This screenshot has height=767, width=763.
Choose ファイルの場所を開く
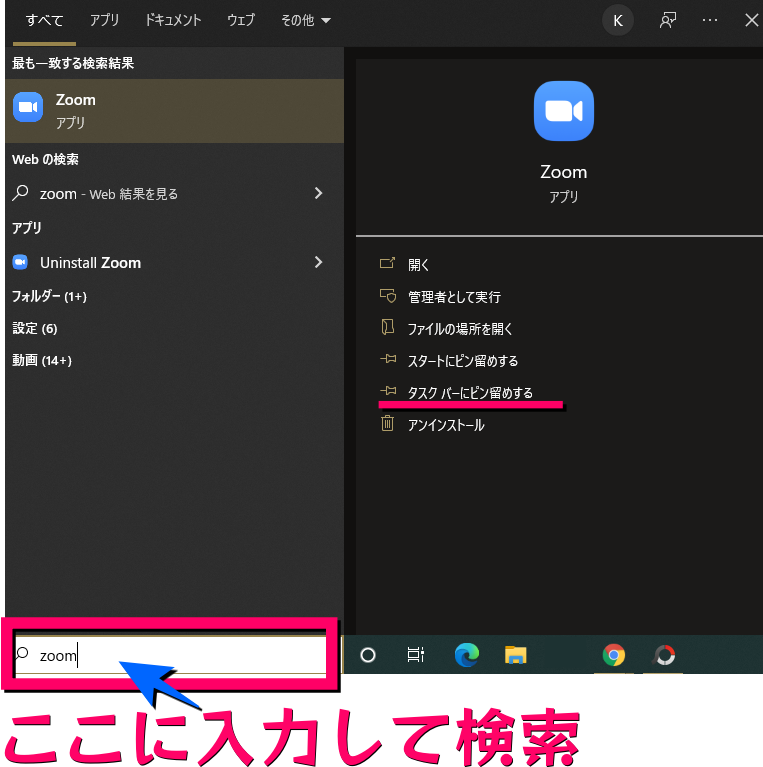[460, 329]
